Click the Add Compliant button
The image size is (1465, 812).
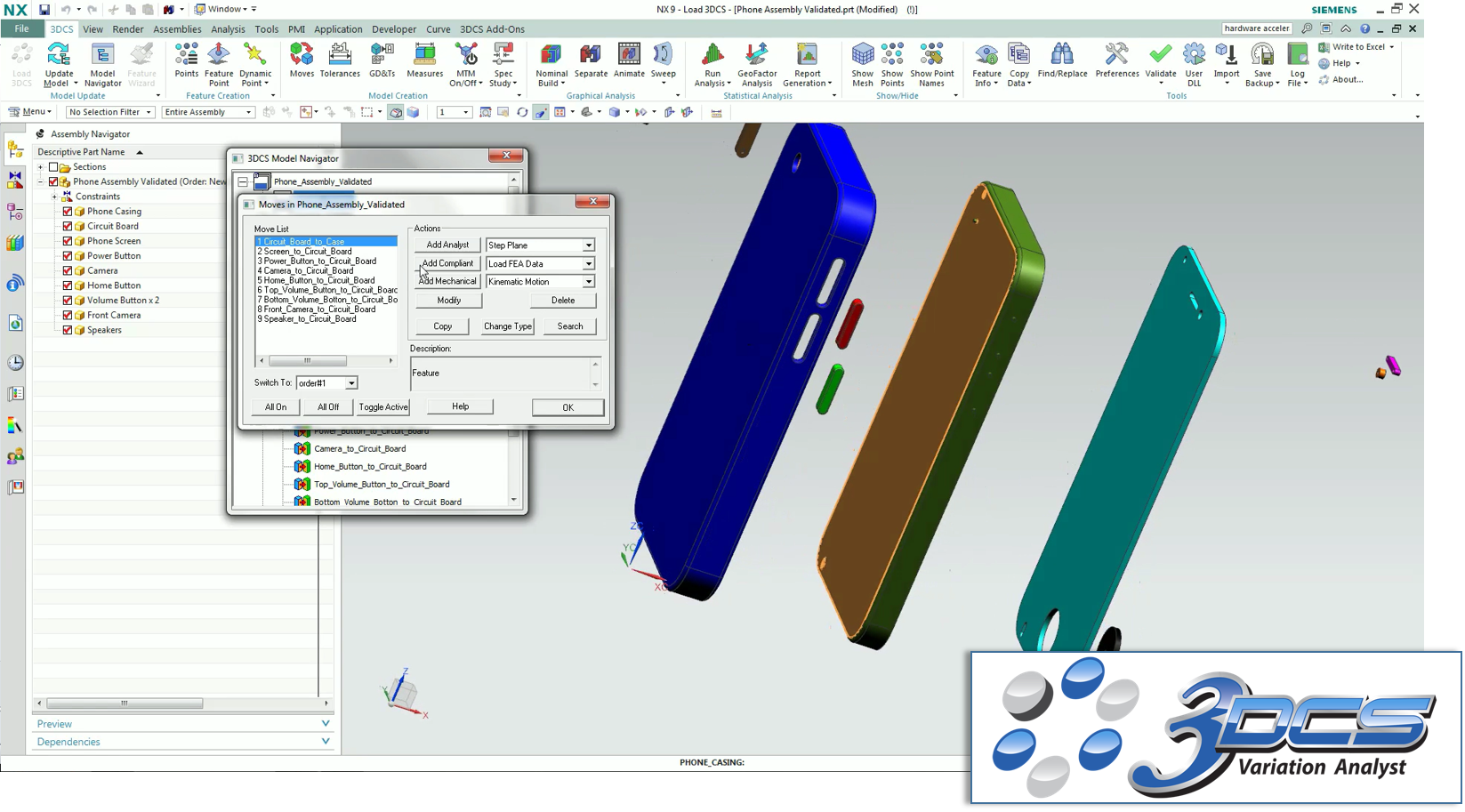pos(447,264)
